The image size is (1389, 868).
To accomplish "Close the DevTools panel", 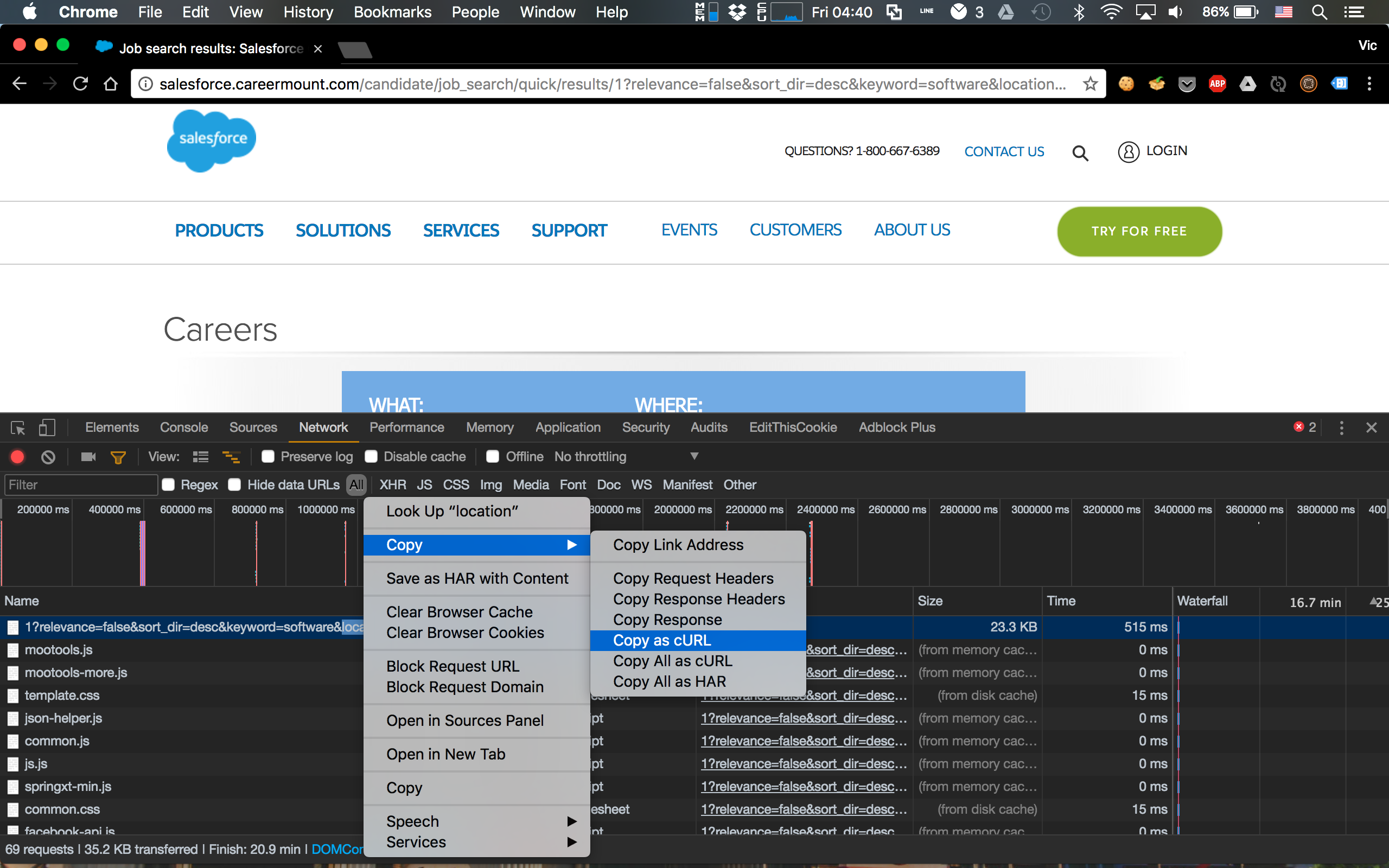I will 1371,427.
